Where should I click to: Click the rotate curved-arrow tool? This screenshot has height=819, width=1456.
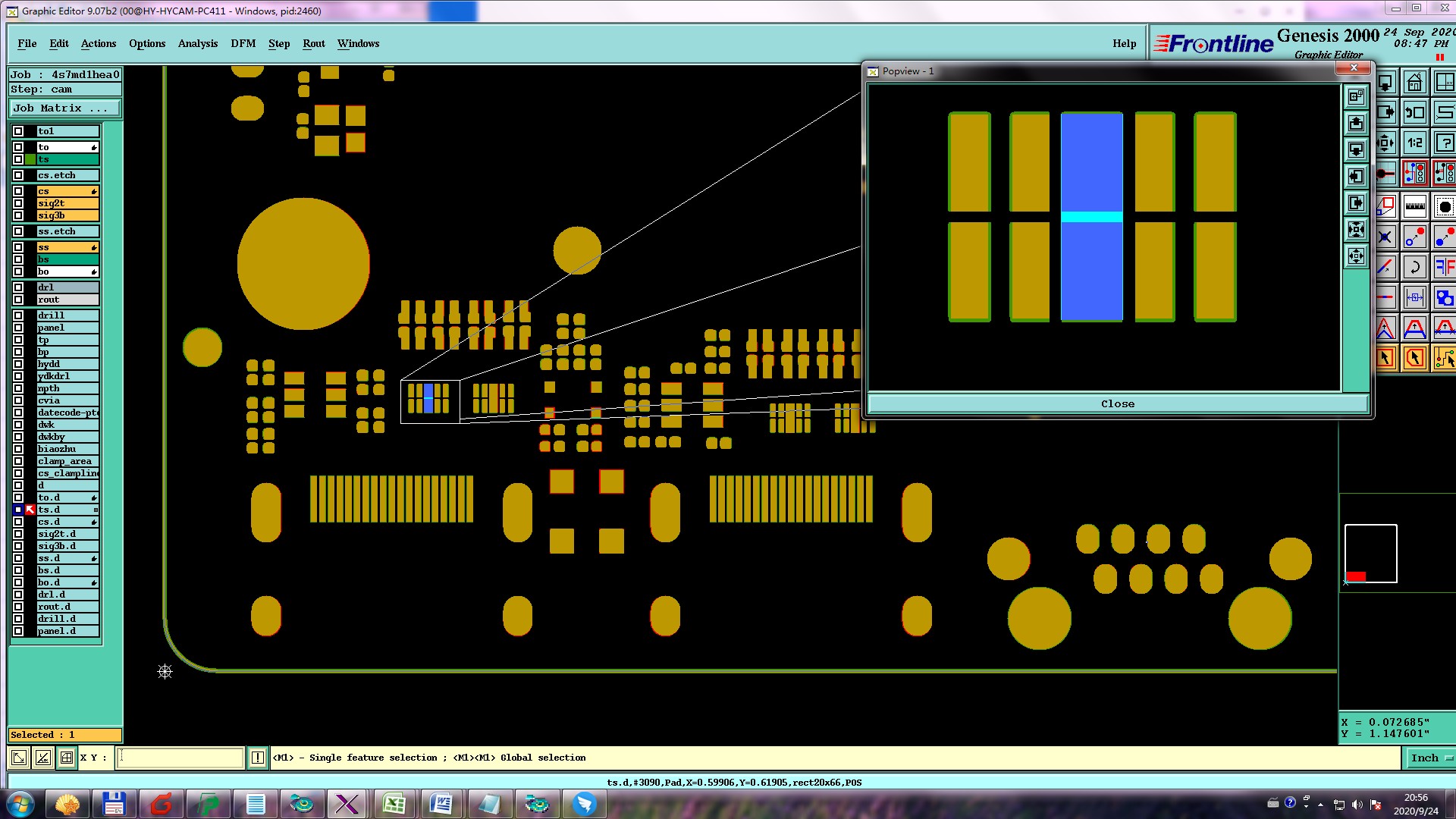(x=1414, y=267)
